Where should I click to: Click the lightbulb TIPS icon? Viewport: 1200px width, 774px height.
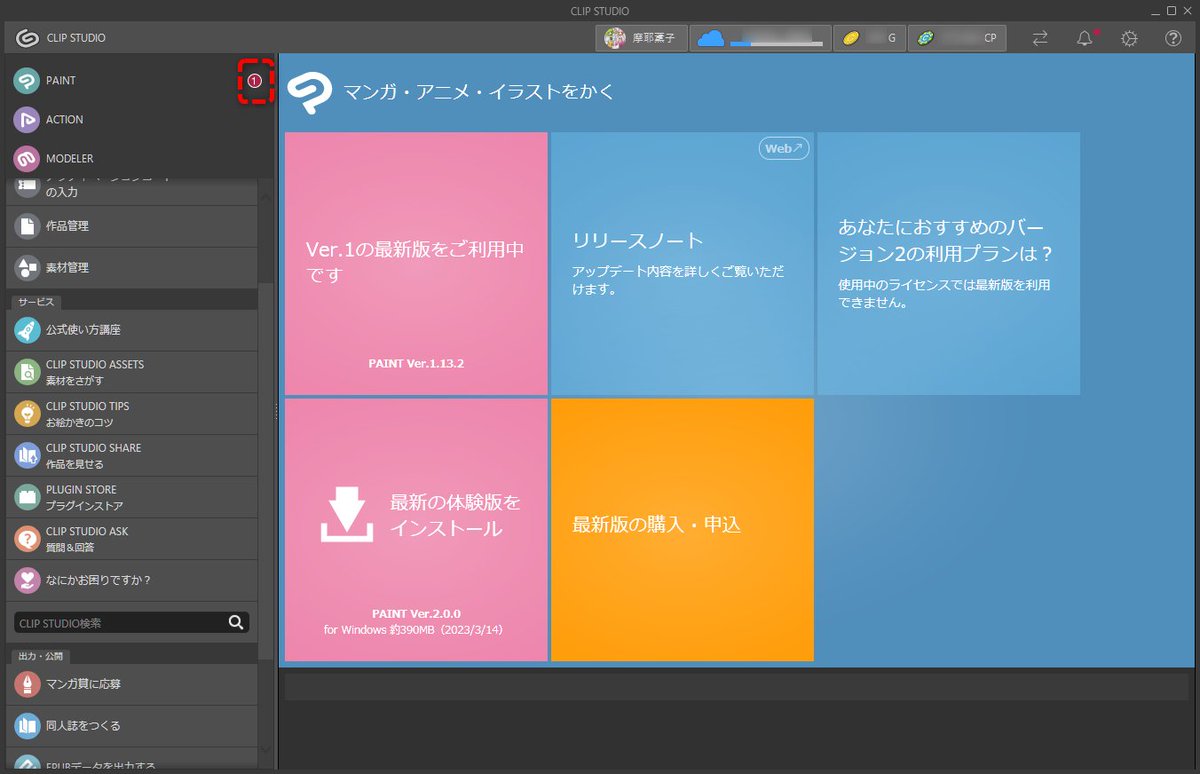[27, 414]
